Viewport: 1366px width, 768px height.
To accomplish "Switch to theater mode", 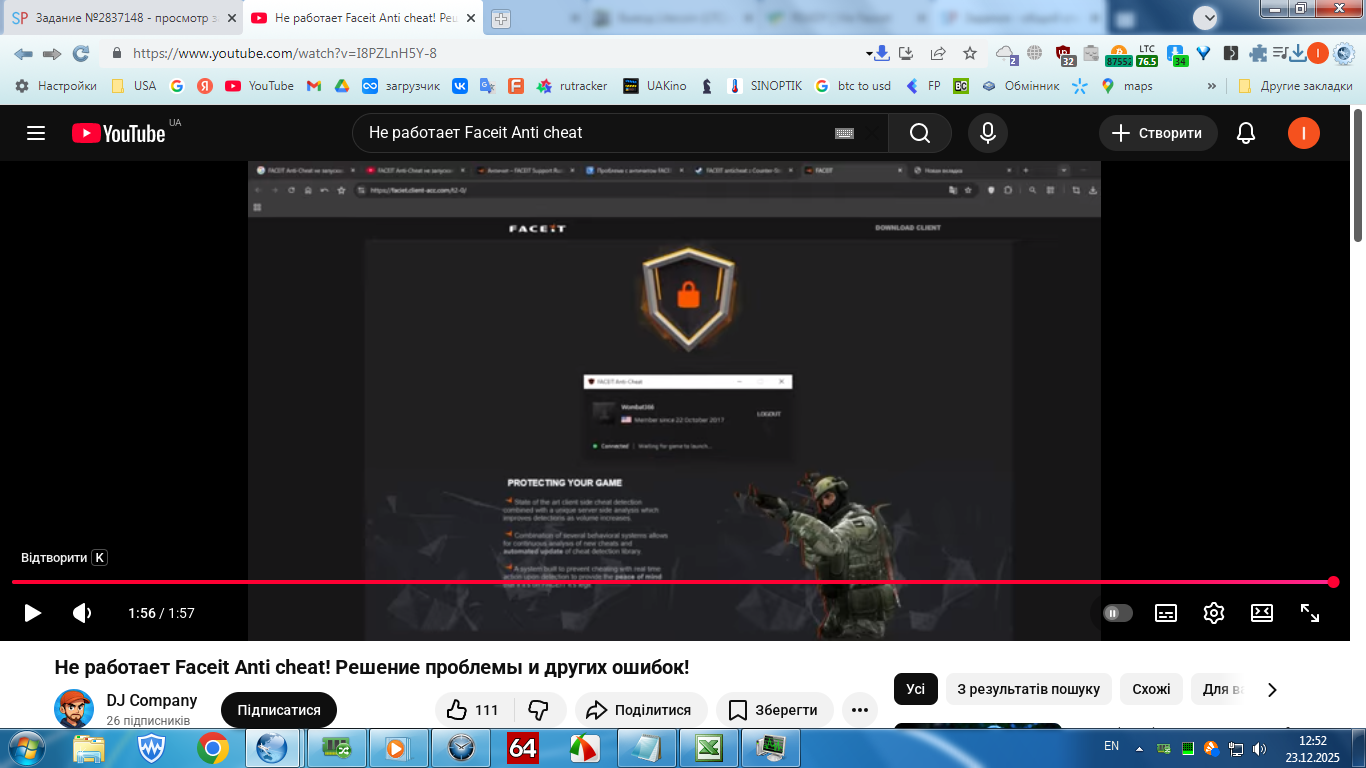I will [x=1262, y=613].
